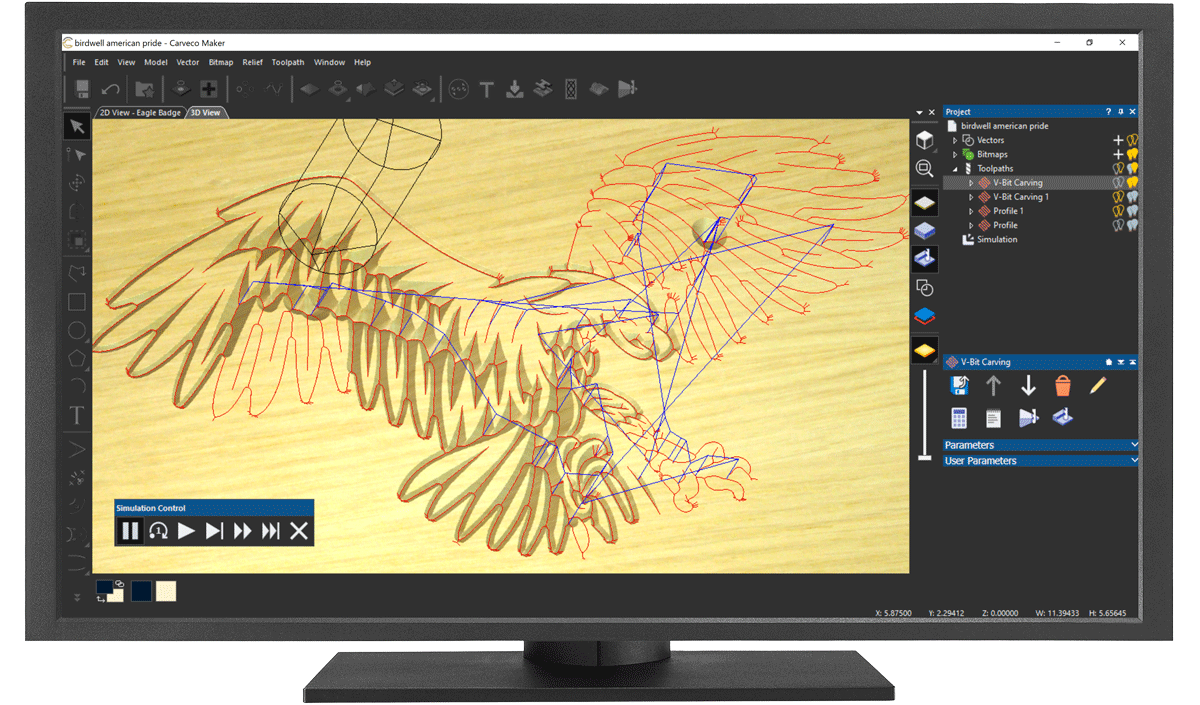Pick the cream color swatch at bottom

tap(166, 591)
